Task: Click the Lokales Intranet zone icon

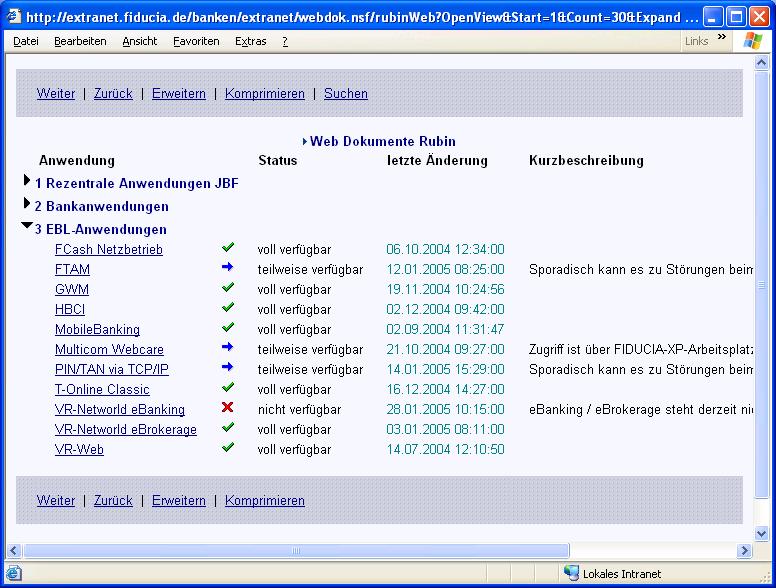Action: (x=572, y=573)
